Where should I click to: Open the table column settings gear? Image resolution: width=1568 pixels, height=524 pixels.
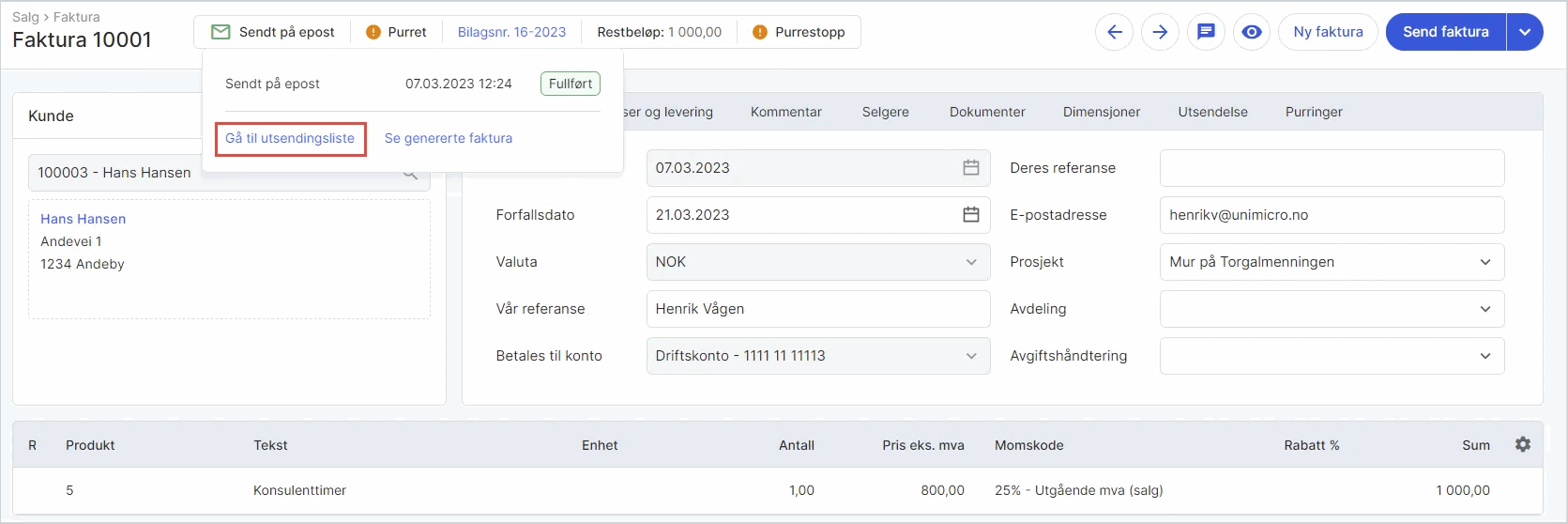coord(1523,444)
